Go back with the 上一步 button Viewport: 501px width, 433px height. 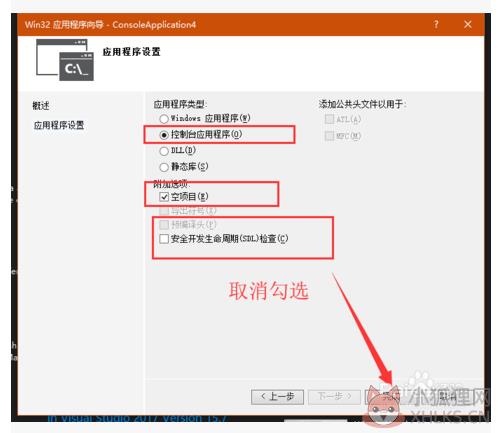pos(277,397)
